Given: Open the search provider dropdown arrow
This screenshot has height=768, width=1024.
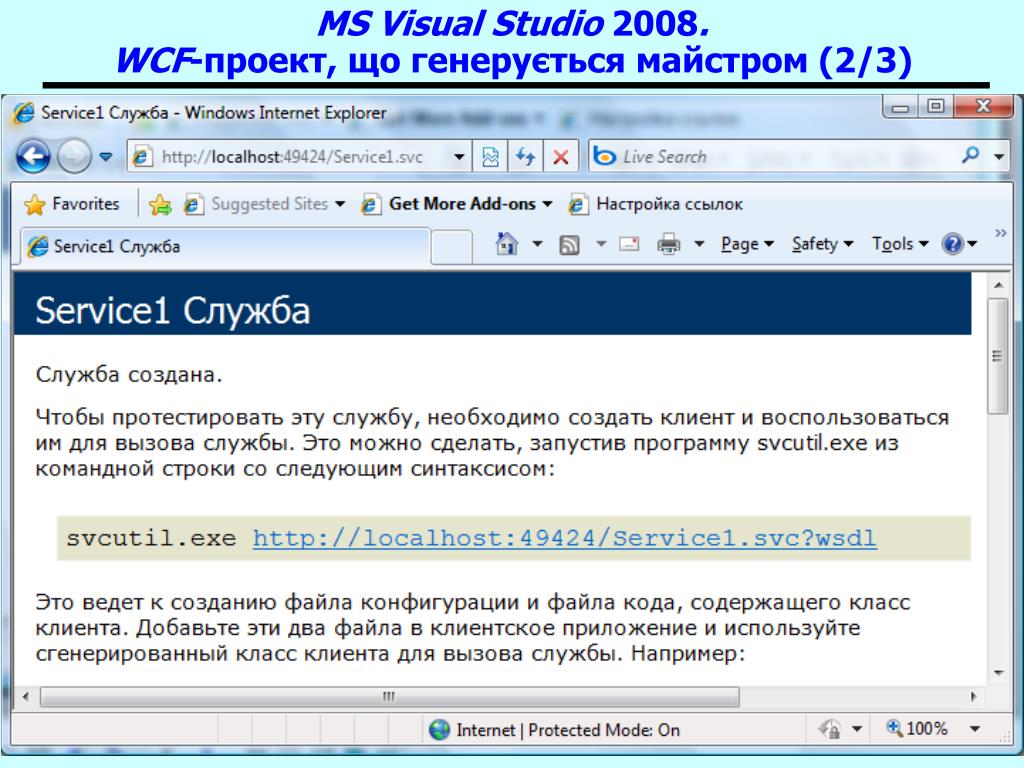Looking at the screenshot, I should click(x=999, y=157).
